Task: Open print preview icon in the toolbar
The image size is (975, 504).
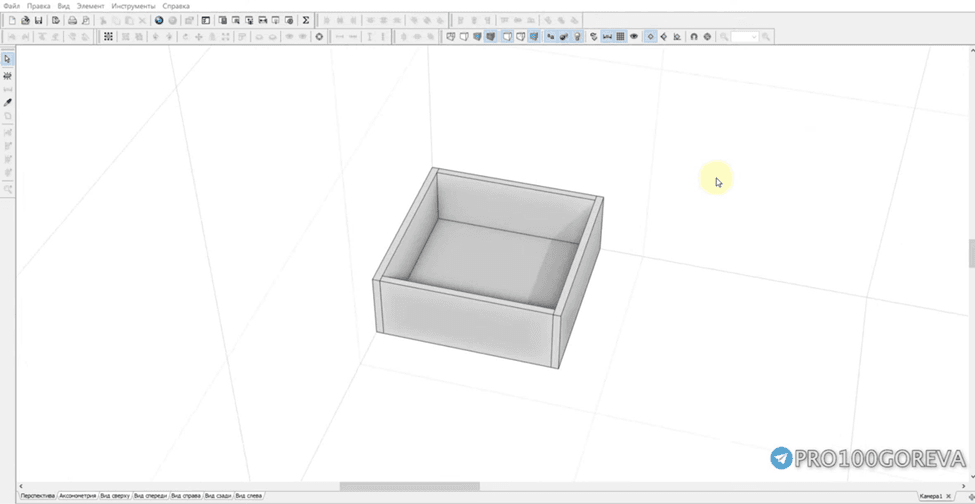Action: tap(86, 20)
